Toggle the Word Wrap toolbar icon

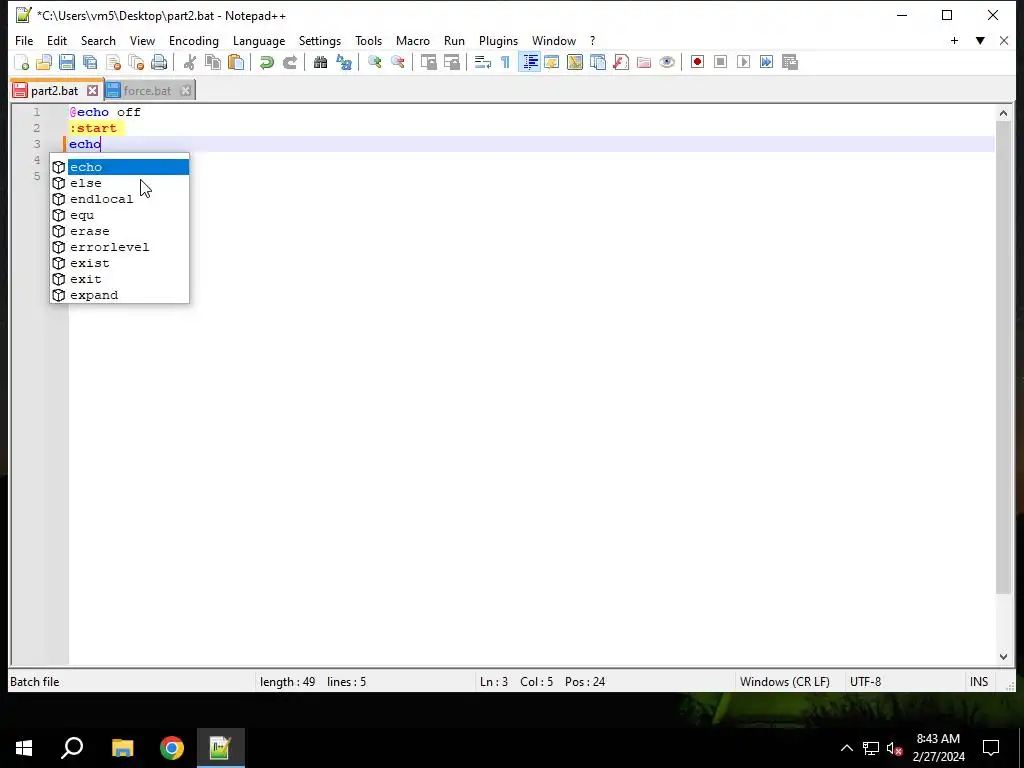point(483,62)
